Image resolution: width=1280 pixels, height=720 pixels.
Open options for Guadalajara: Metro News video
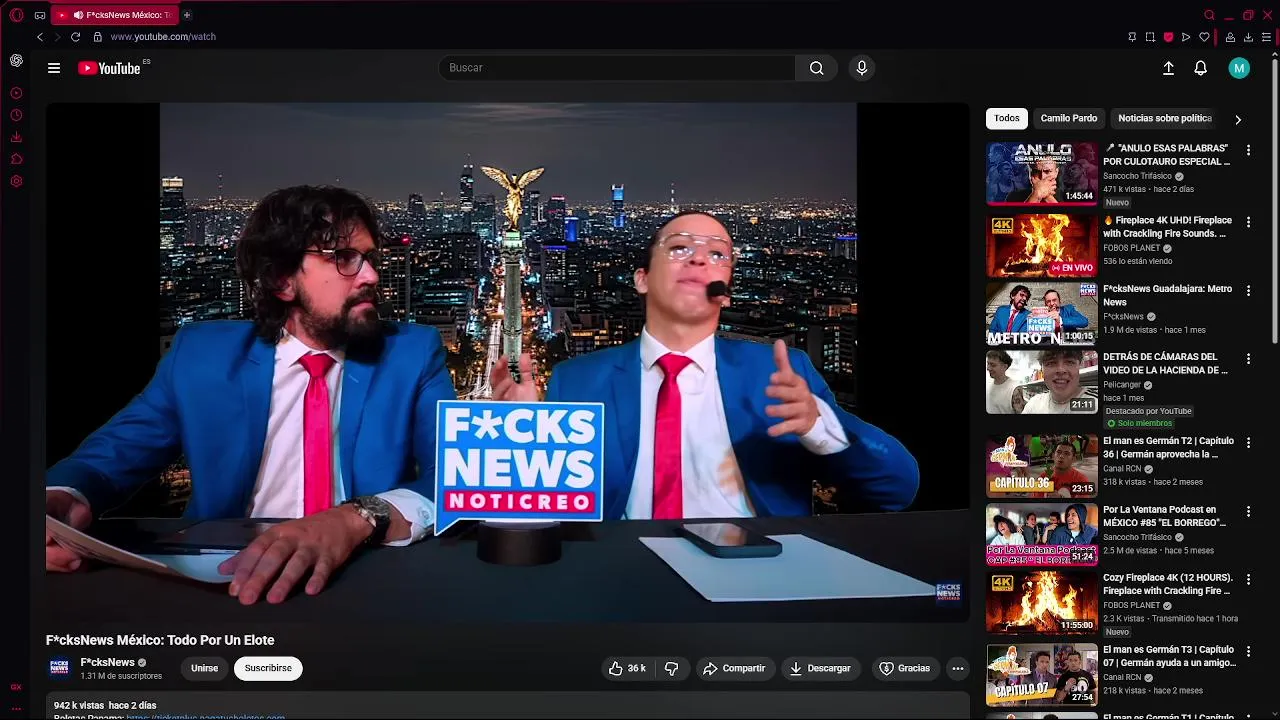[1248, 290]
